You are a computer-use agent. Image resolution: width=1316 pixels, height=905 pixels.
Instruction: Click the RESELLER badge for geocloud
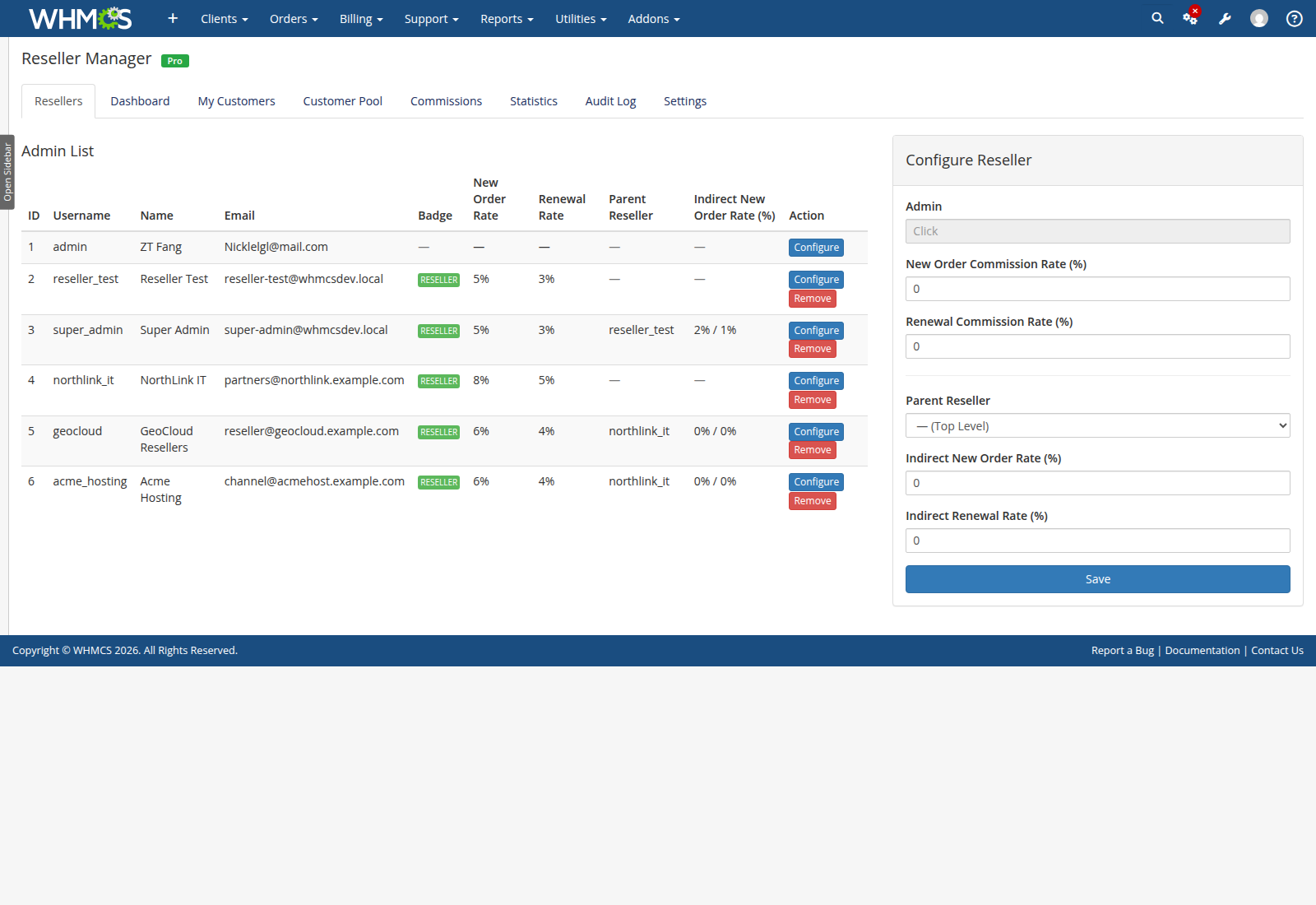pyautogui.click(x=438, y=432)
